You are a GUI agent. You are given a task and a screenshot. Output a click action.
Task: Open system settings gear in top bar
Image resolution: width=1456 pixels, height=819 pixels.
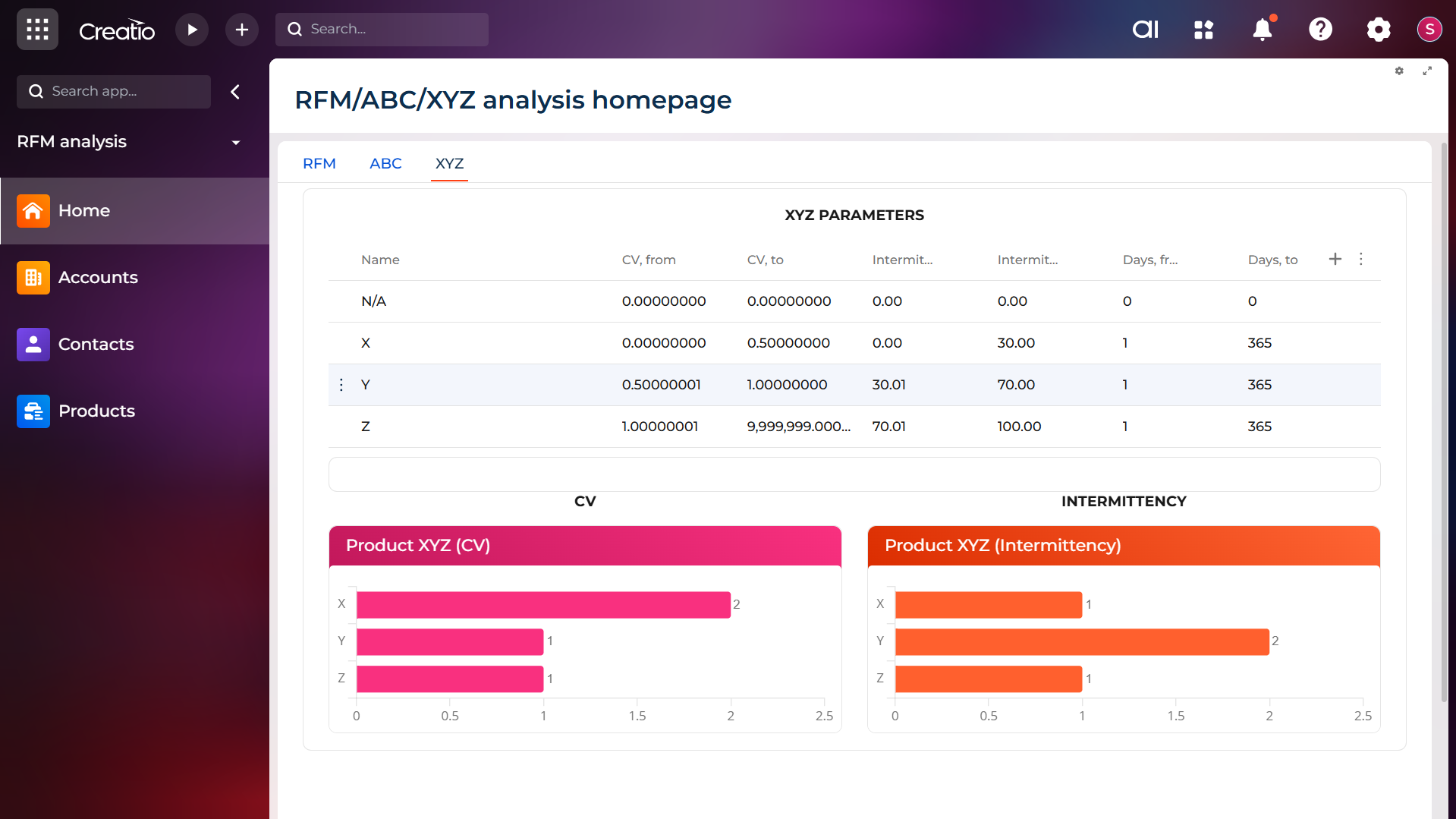(x=1378, y=30)
